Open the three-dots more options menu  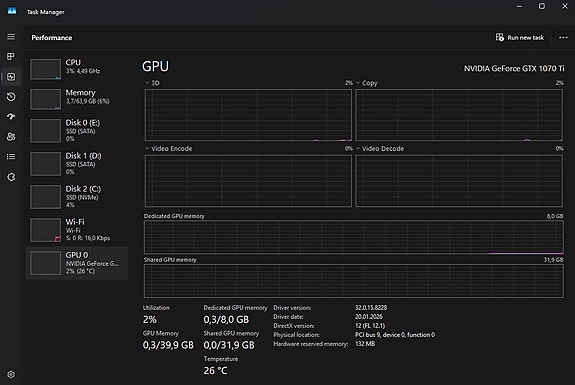coord(563,37)
